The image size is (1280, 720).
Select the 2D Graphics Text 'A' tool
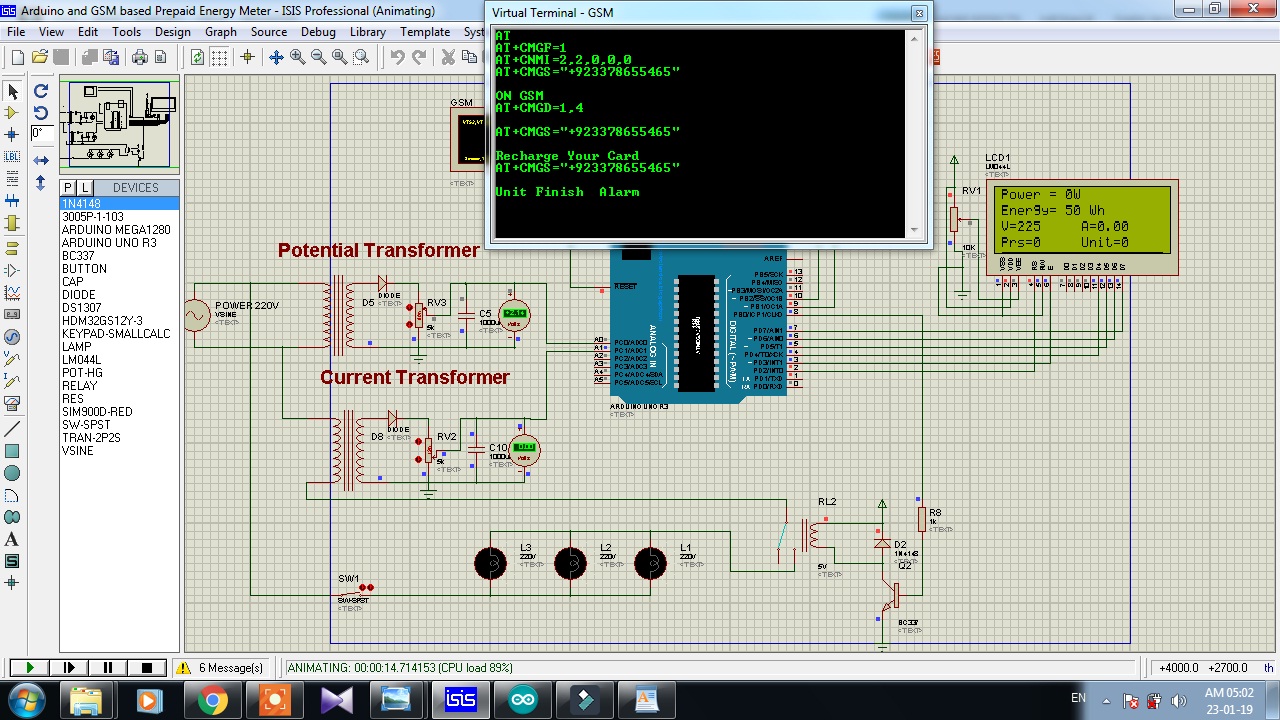point(12,539)
